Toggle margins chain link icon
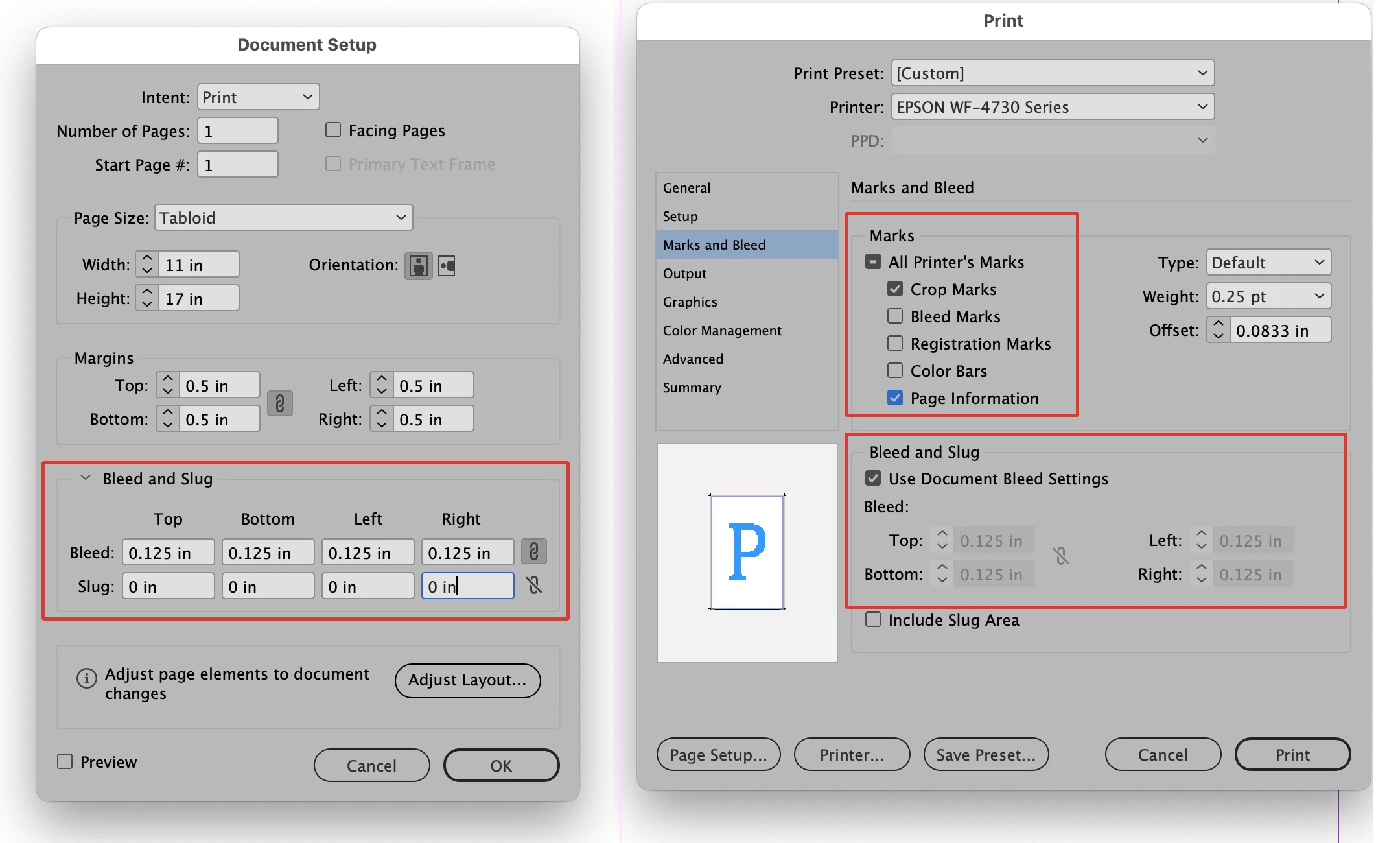This screenshot has width=1400, height=843. [280, 403]
